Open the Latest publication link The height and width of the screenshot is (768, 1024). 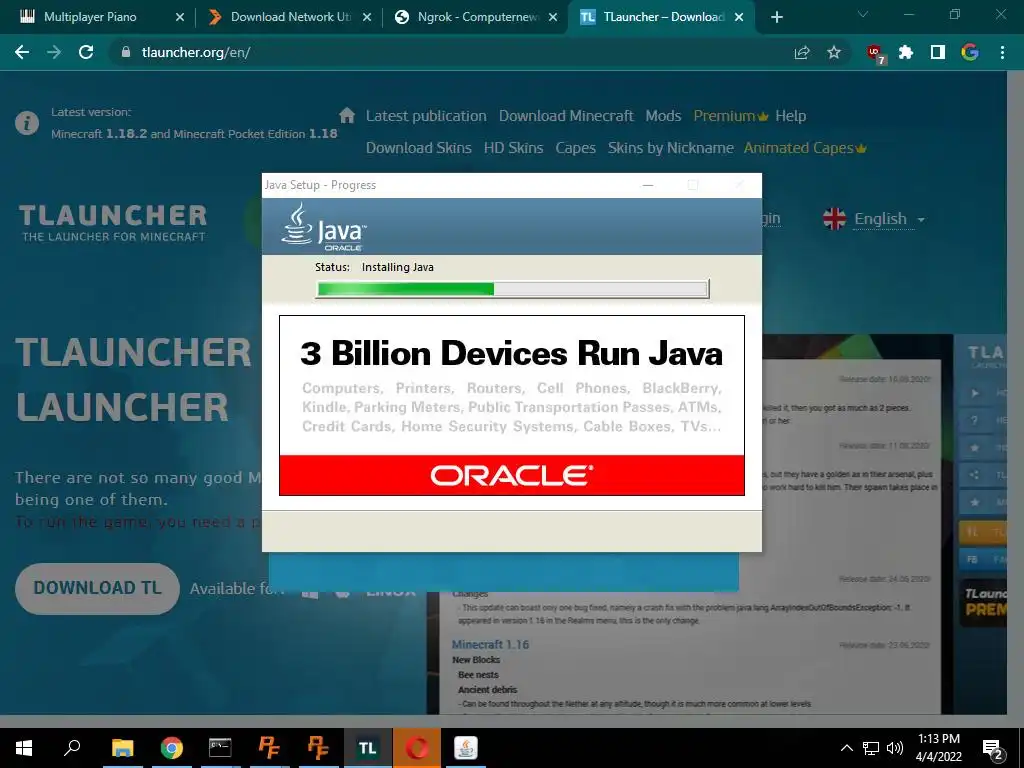pos(426,116)
